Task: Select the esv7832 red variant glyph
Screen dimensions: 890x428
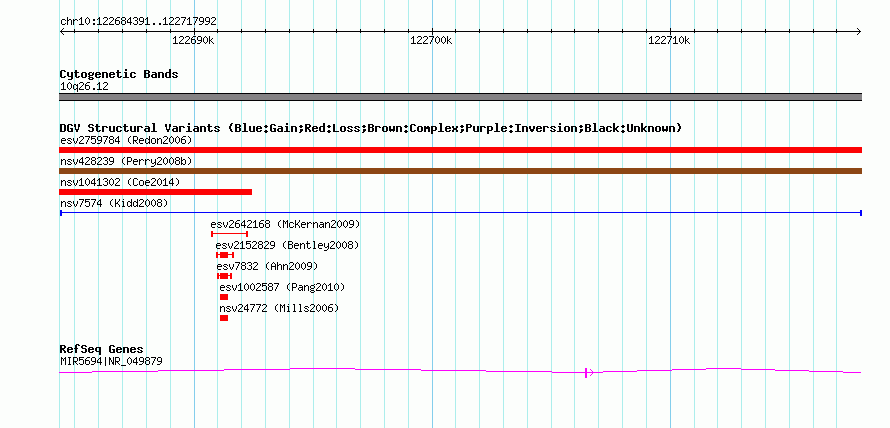Action: 224,276
